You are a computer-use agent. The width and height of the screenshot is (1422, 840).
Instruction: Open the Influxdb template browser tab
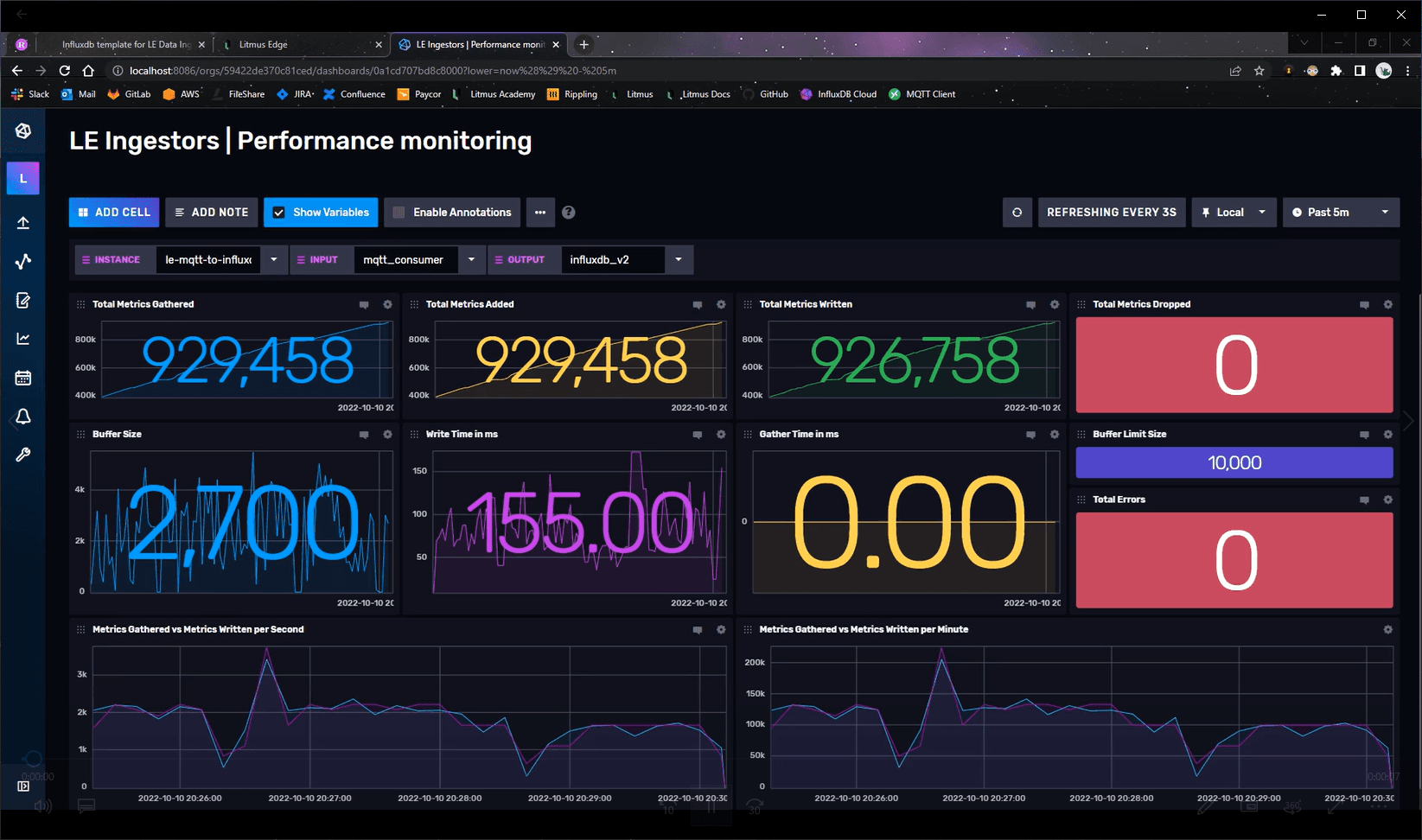pyautogui.click(x=128, y=44)
